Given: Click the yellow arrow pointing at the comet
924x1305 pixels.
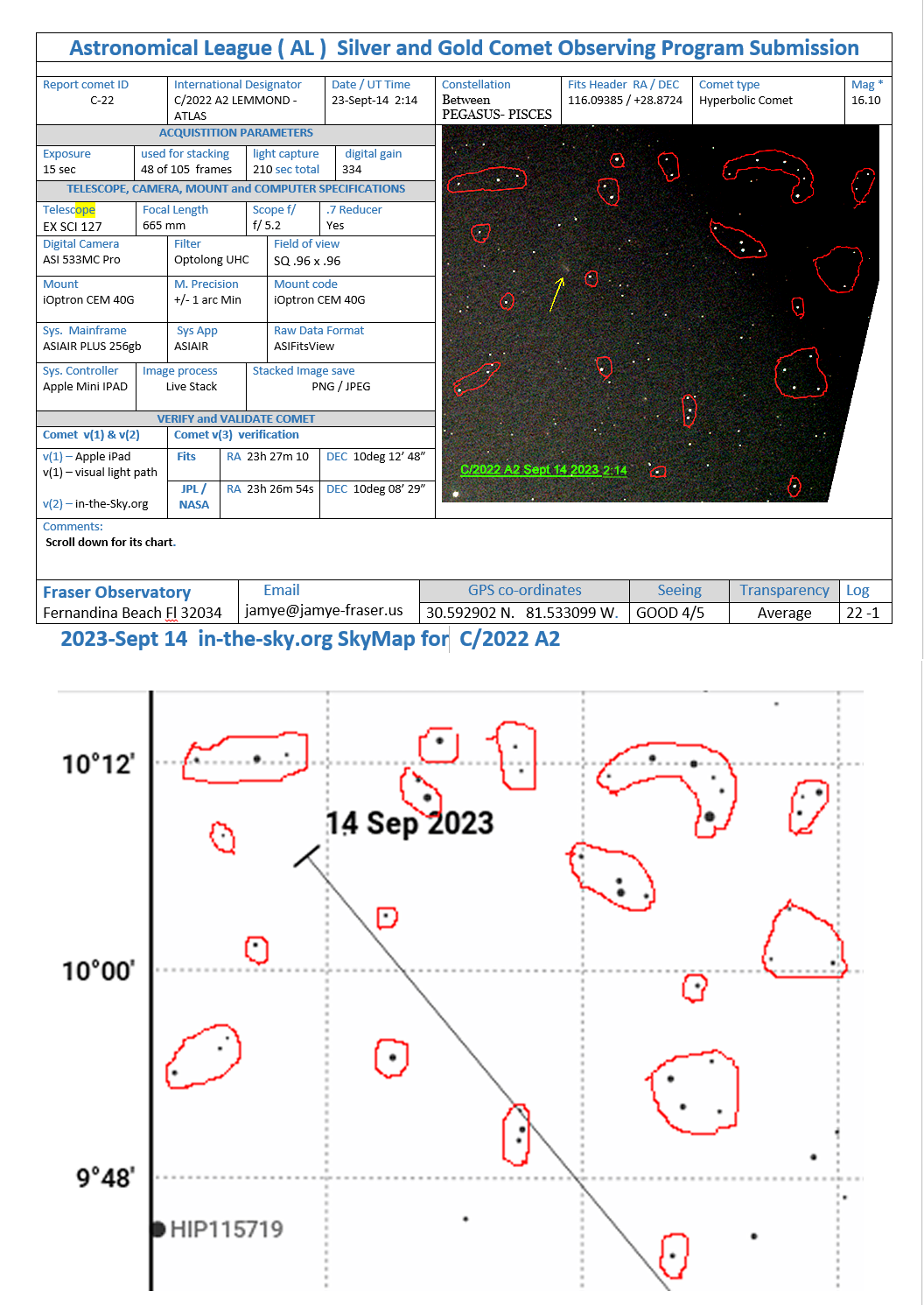Looking at the screenshot, I should point(556,295).
